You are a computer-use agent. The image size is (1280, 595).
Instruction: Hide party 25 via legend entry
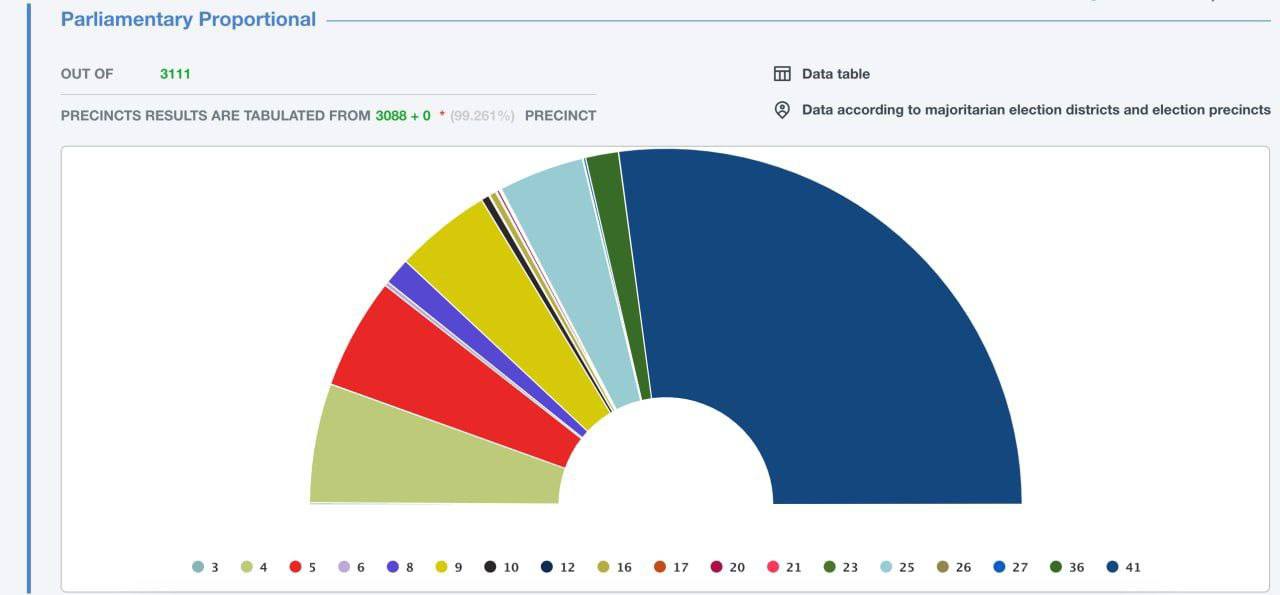[x=896, y=567]
